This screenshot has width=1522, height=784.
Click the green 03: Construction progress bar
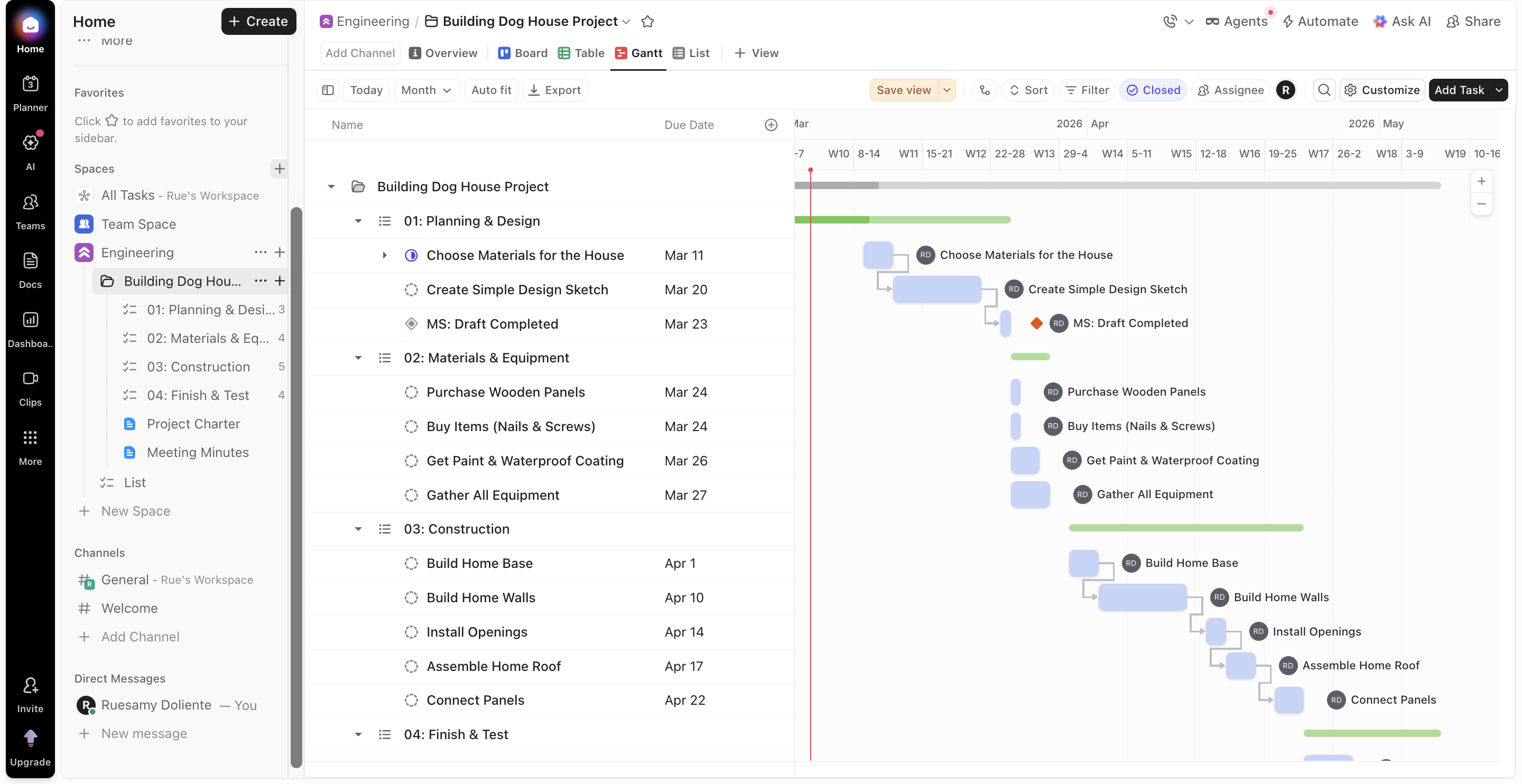pyautogui.click(x=1185, y=528)
